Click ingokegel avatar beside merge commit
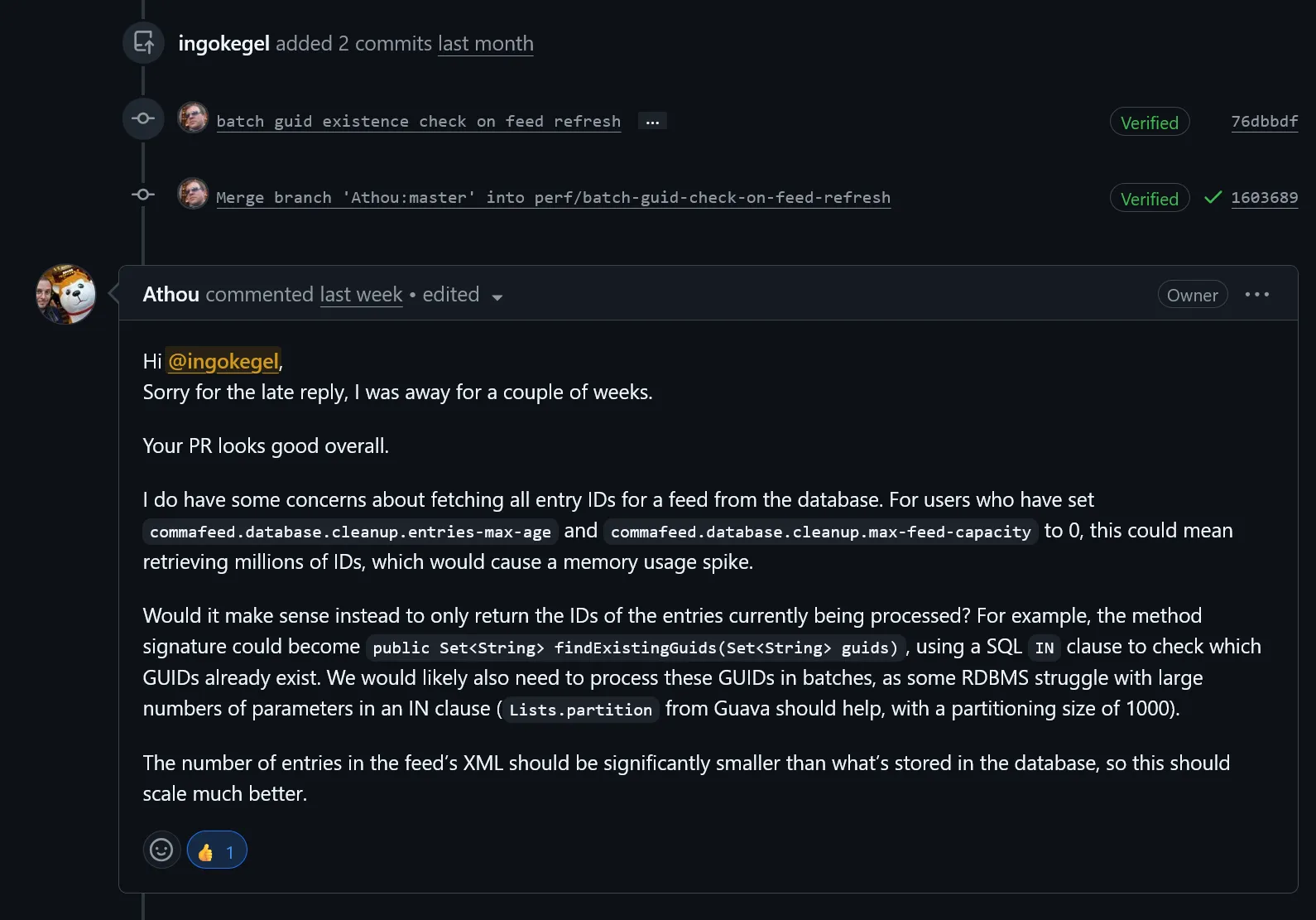Screen dimensions: 1316x920 [x=193, y=195]
